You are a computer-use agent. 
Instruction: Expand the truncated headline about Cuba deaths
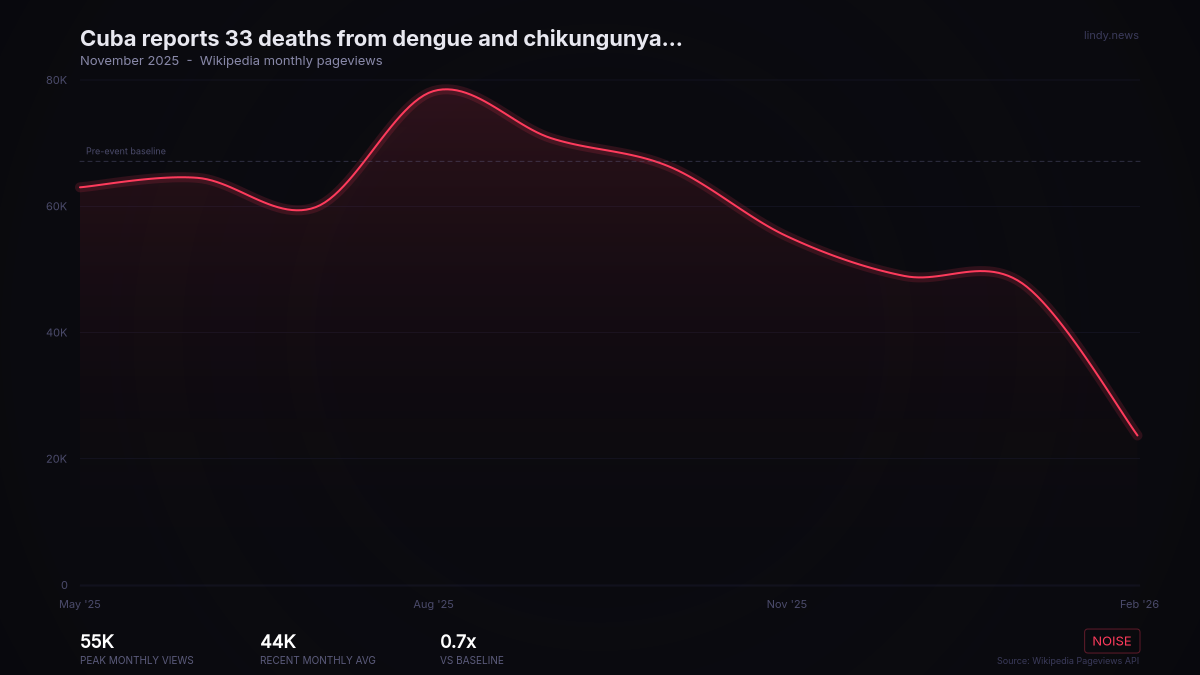click(x=382, y=38)
